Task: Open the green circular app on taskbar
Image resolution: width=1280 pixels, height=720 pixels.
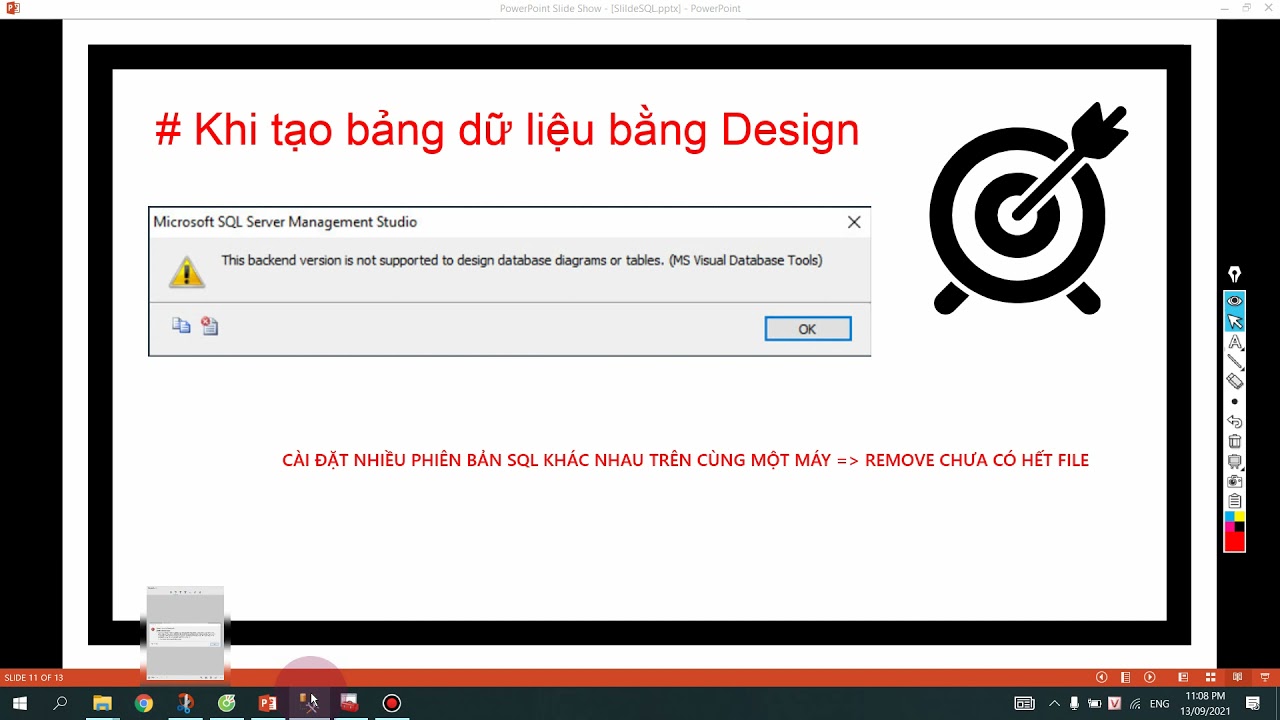Action: [227, 703]
